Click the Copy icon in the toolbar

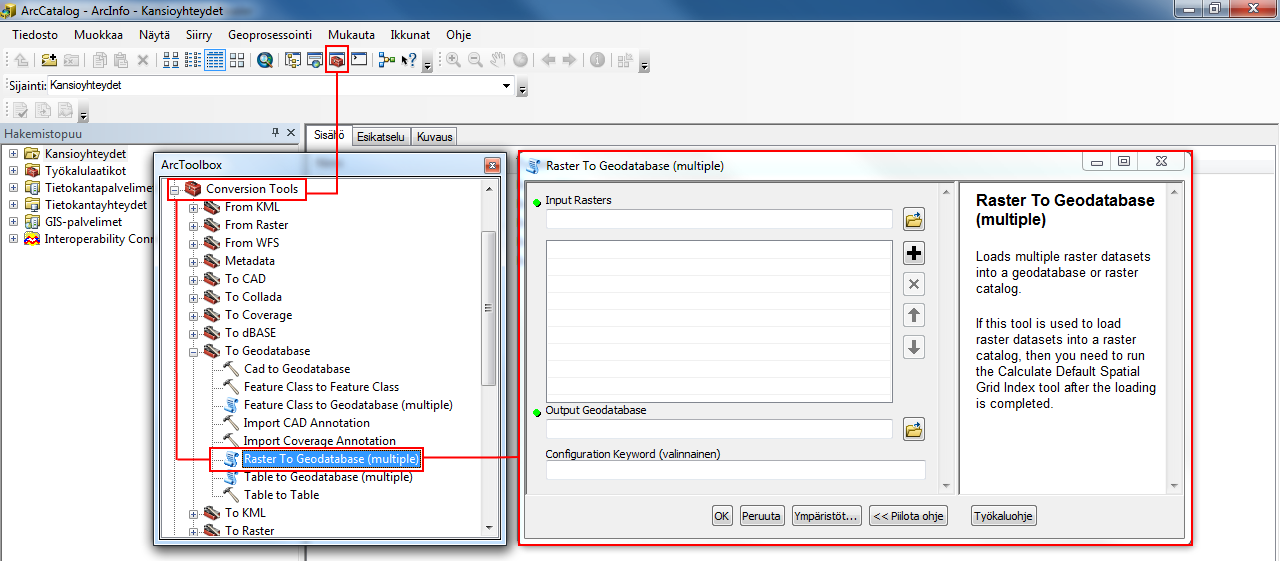pos(100,60)
